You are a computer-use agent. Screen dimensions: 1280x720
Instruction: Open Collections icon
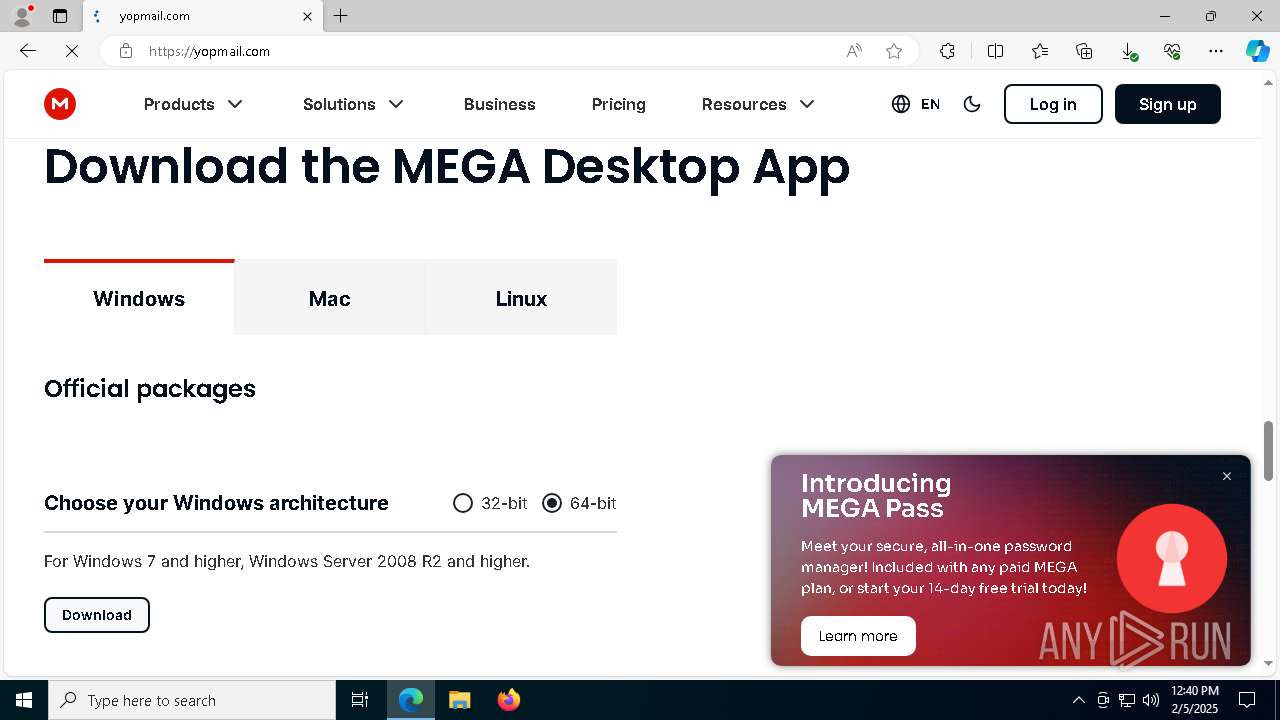click(x=1084, y=51)
